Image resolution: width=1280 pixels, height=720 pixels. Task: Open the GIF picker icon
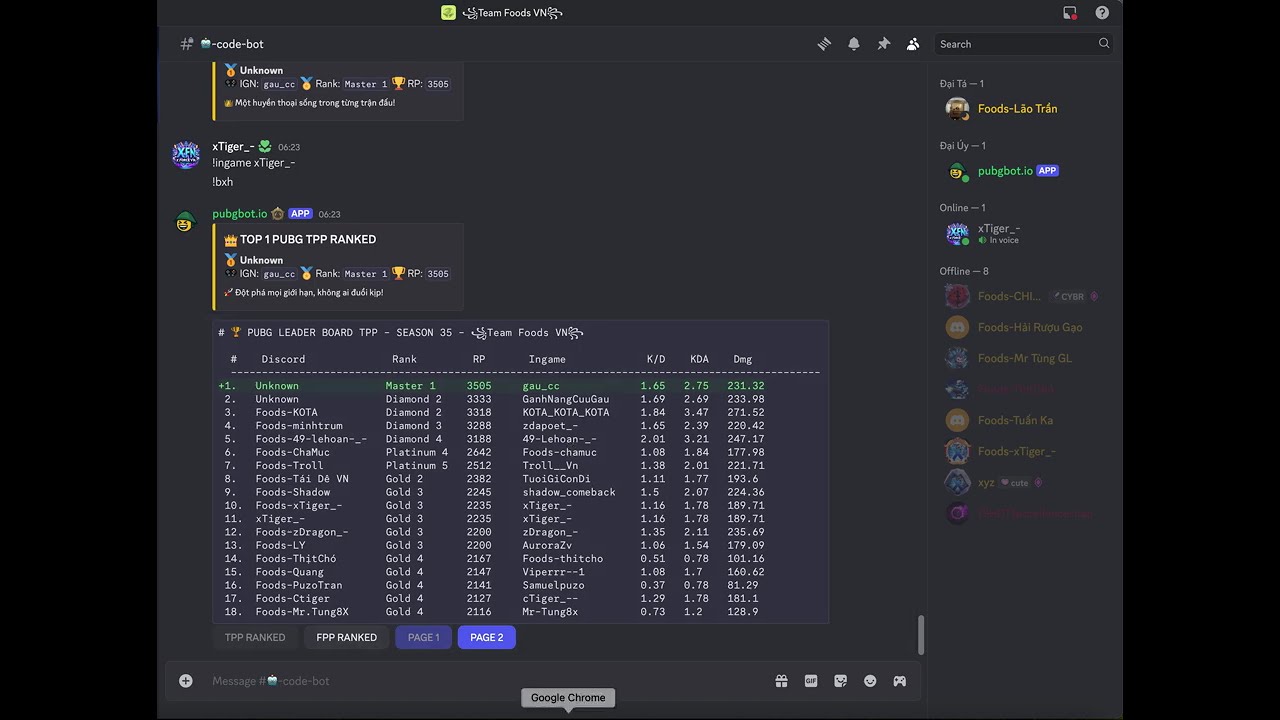(x=811, y=681)
